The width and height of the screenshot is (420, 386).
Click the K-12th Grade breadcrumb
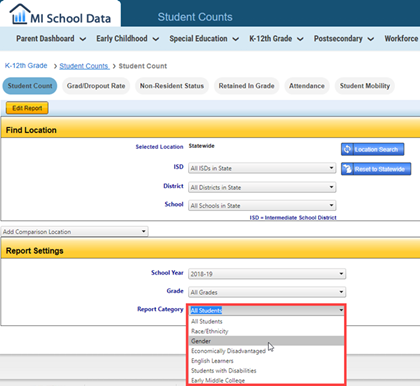[x=26, y=66]
